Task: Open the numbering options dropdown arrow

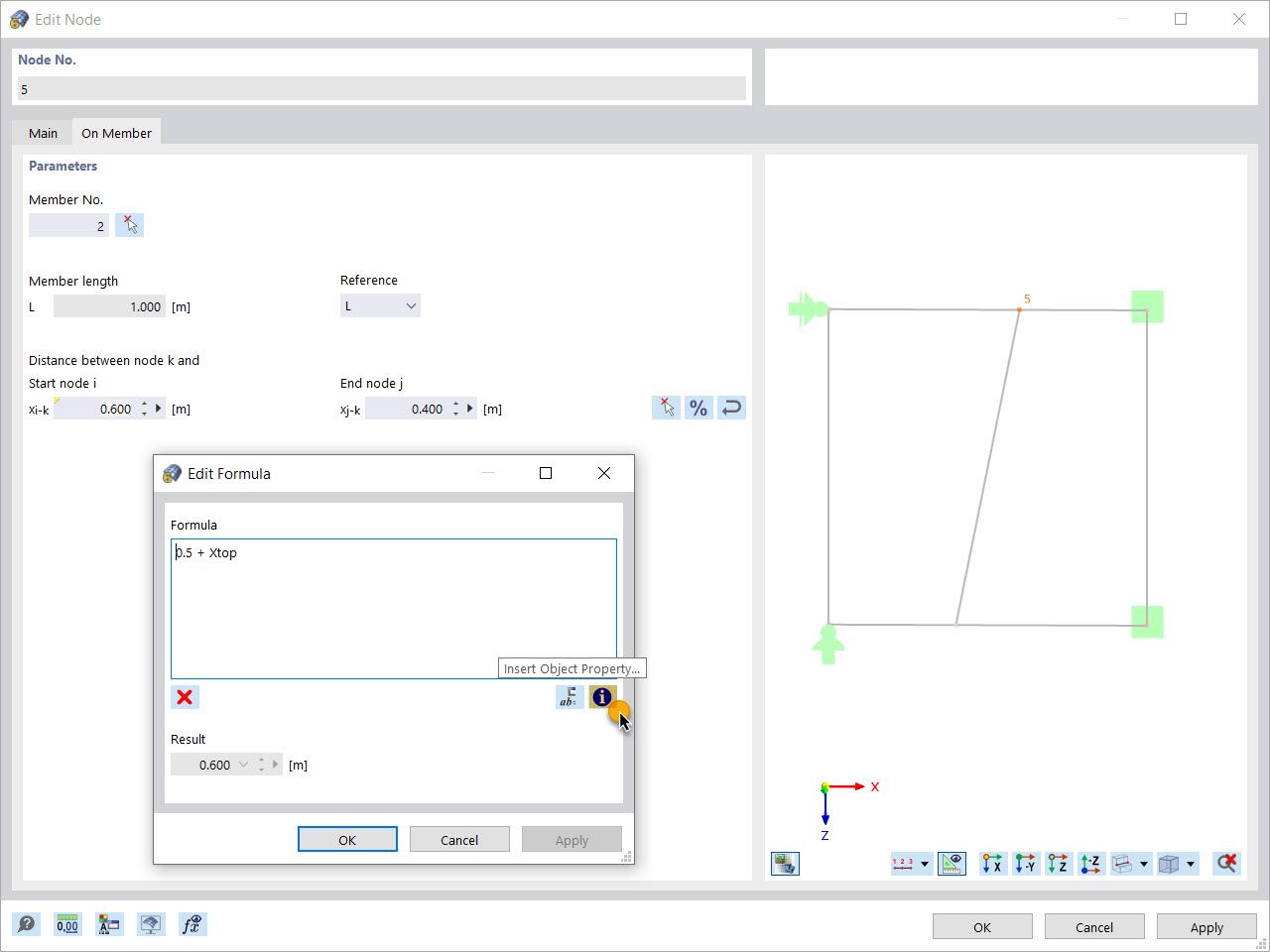Action: [924, 863]
